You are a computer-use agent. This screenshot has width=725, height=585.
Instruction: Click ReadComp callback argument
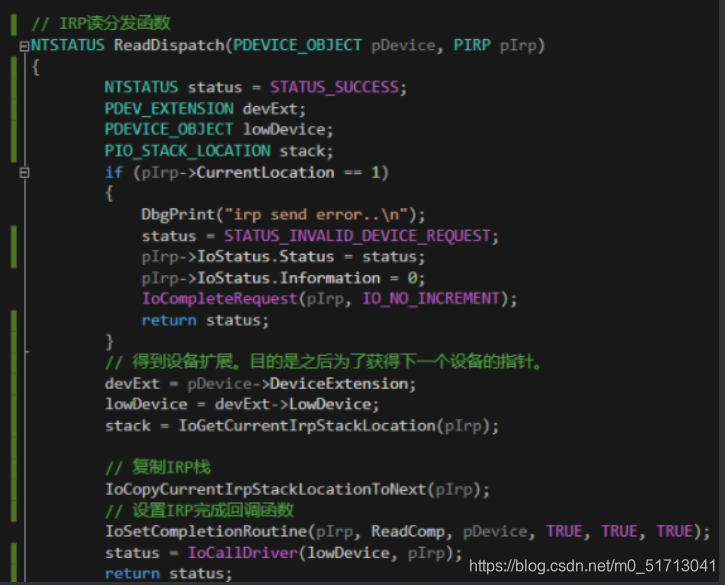(408, 531)
